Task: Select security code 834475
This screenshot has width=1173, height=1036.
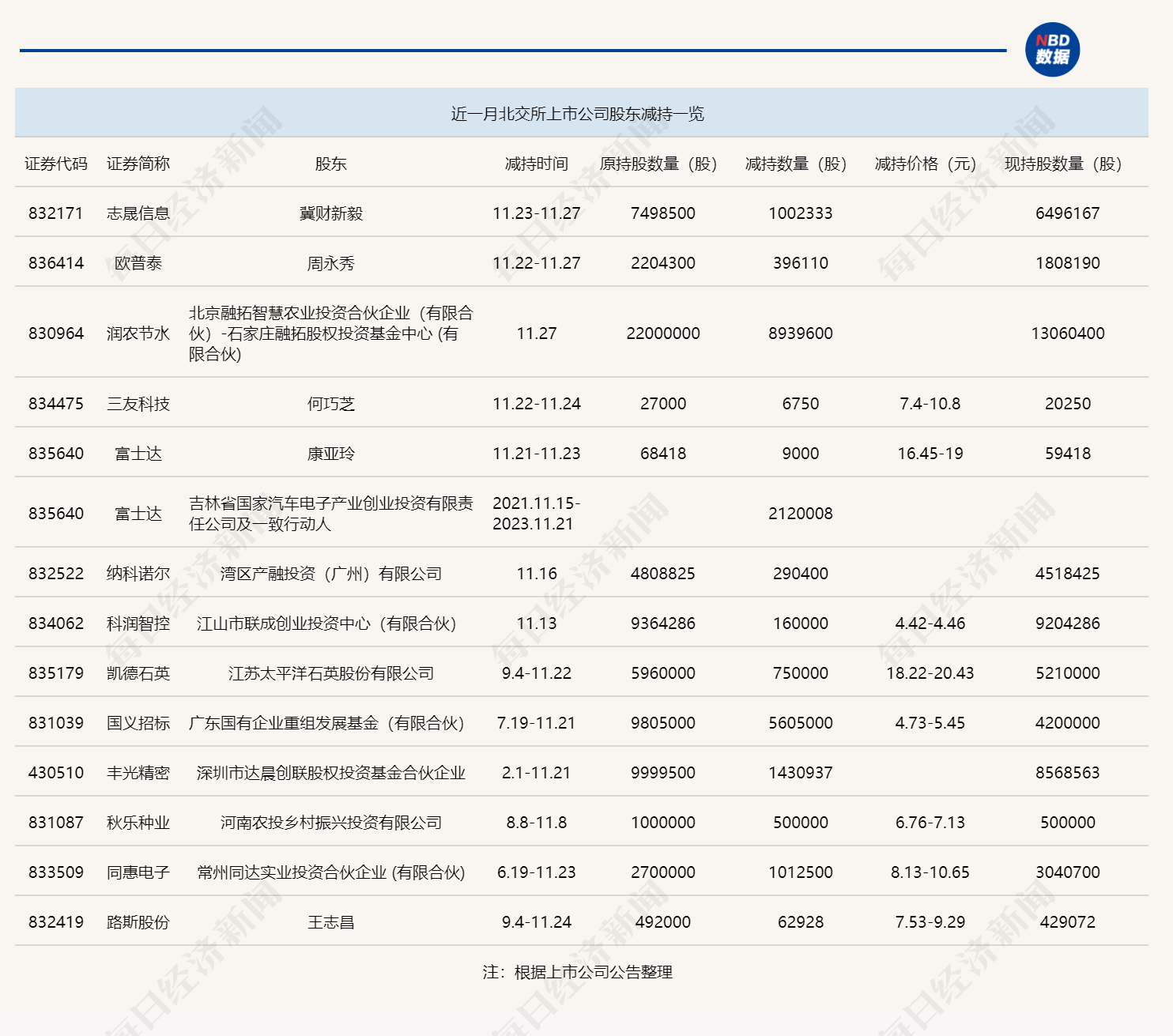Action: point(56,404)
